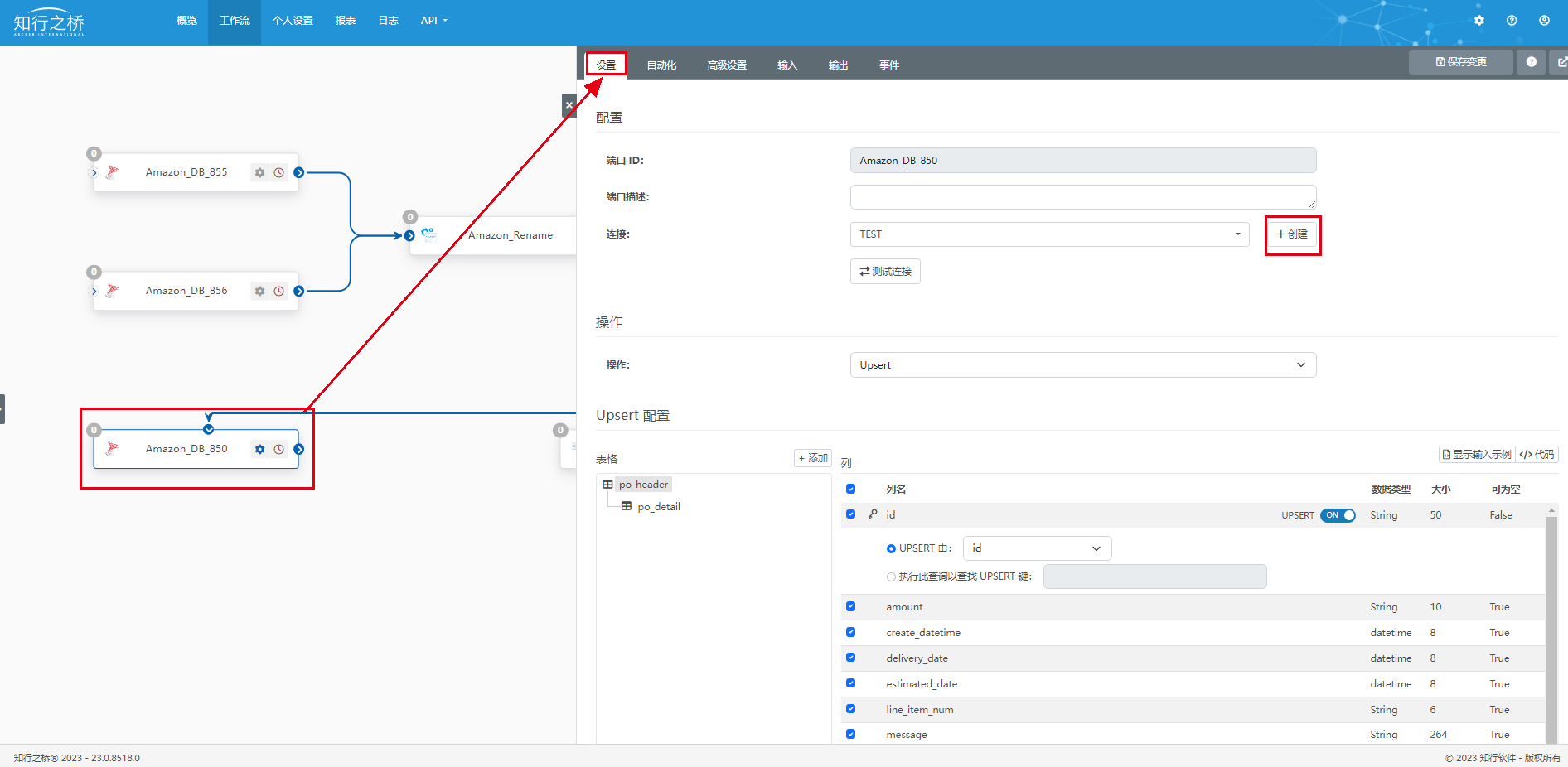The image size is (1568, 767).
Task: Close the configuration panel with X
Action: tap(569, 105)
